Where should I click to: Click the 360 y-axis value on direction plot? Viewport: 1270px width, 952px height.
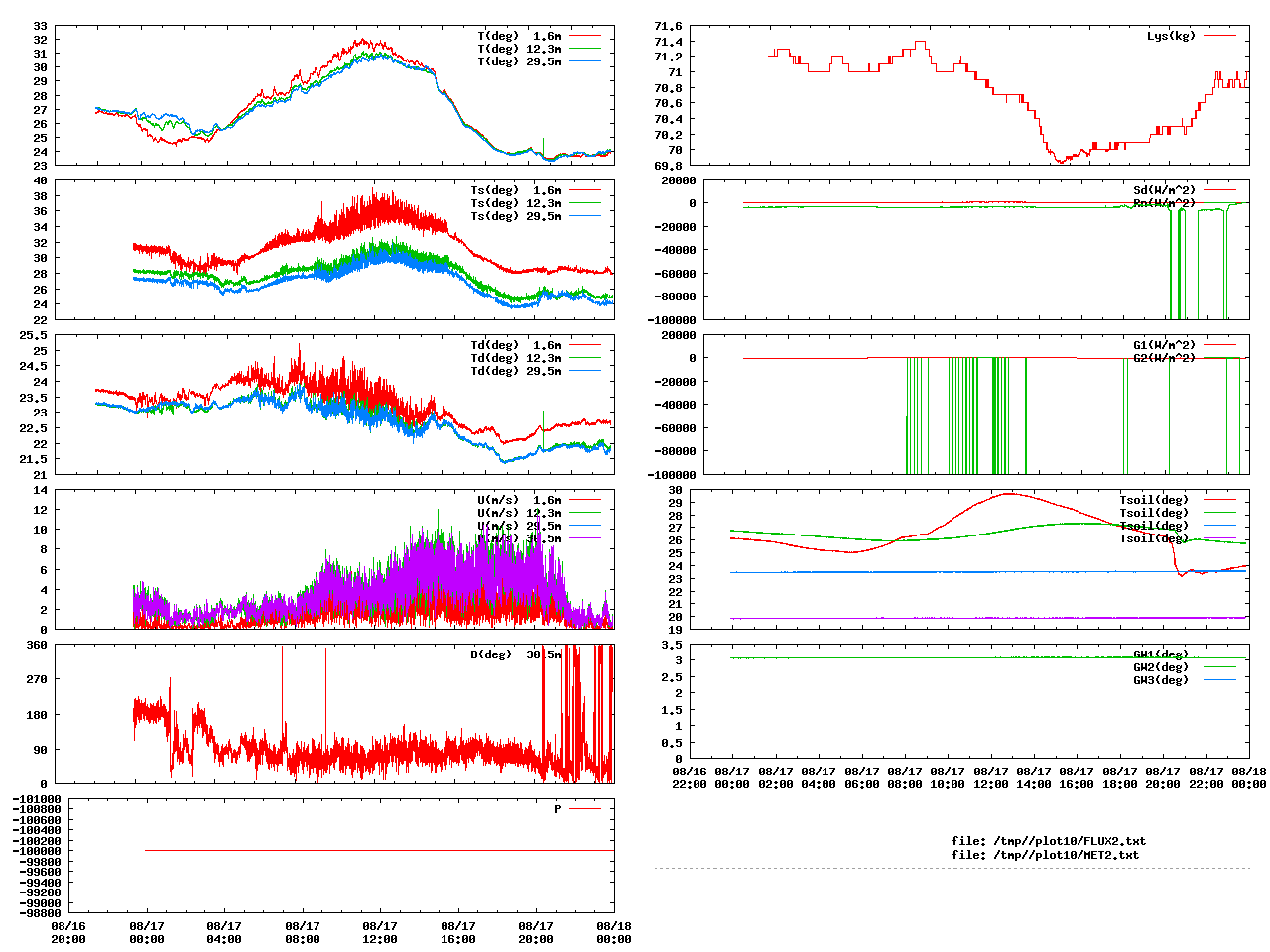[x=37, y=645]
